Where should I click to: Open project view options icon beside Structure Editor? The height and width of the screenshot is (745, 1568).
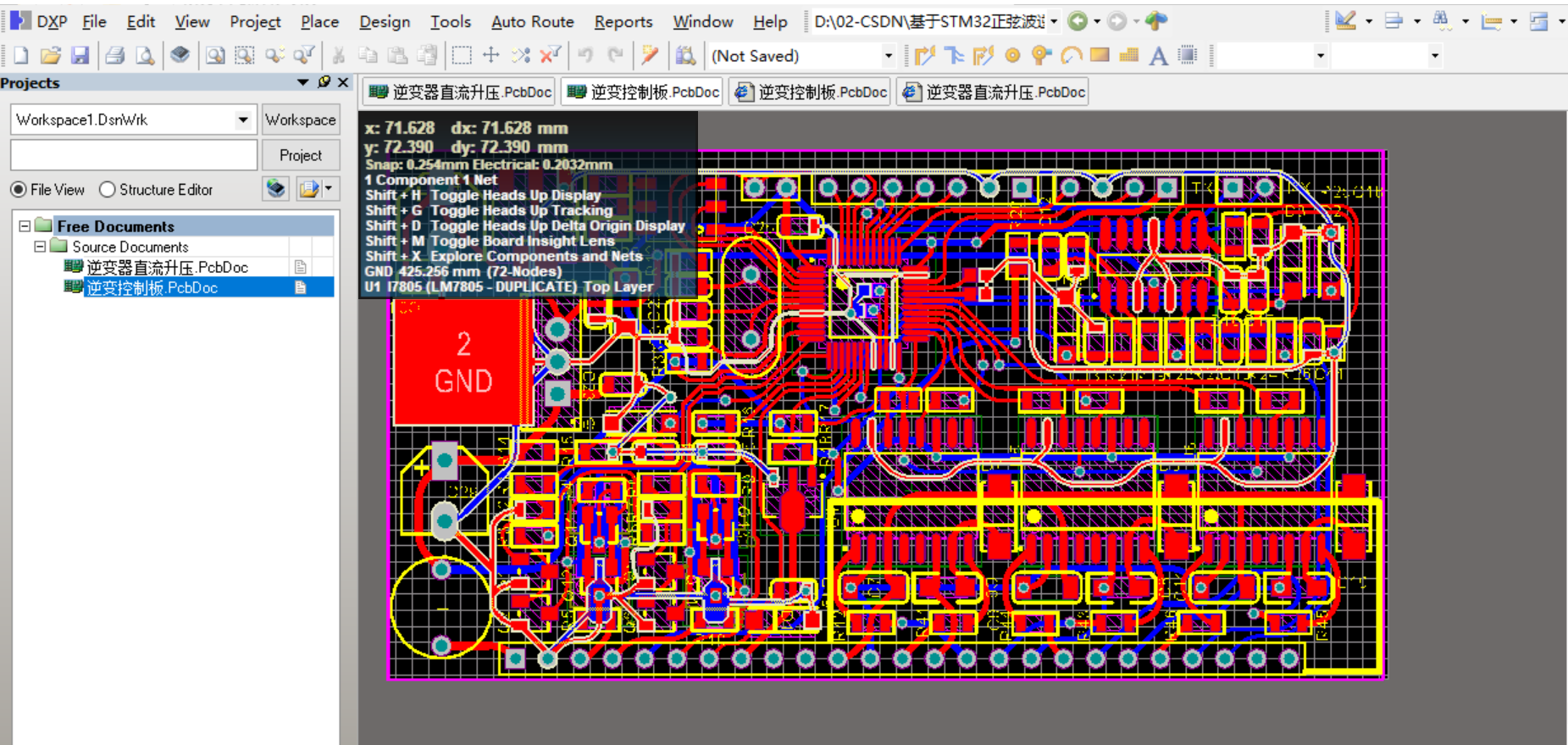(275, 189)
